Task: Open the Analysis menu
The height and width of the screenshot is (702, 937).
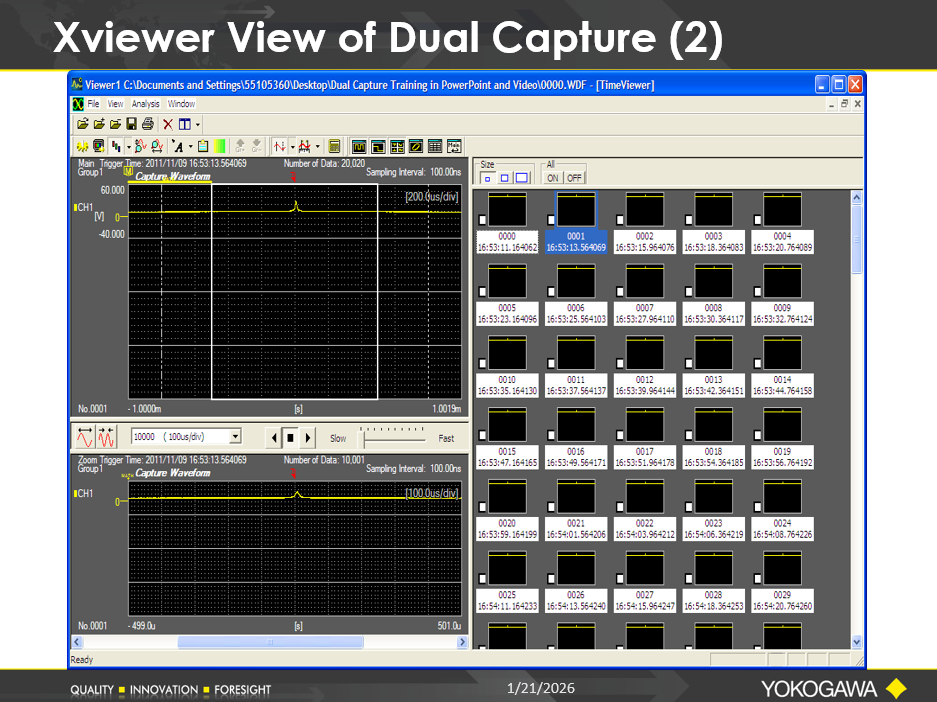Action: 145,104
